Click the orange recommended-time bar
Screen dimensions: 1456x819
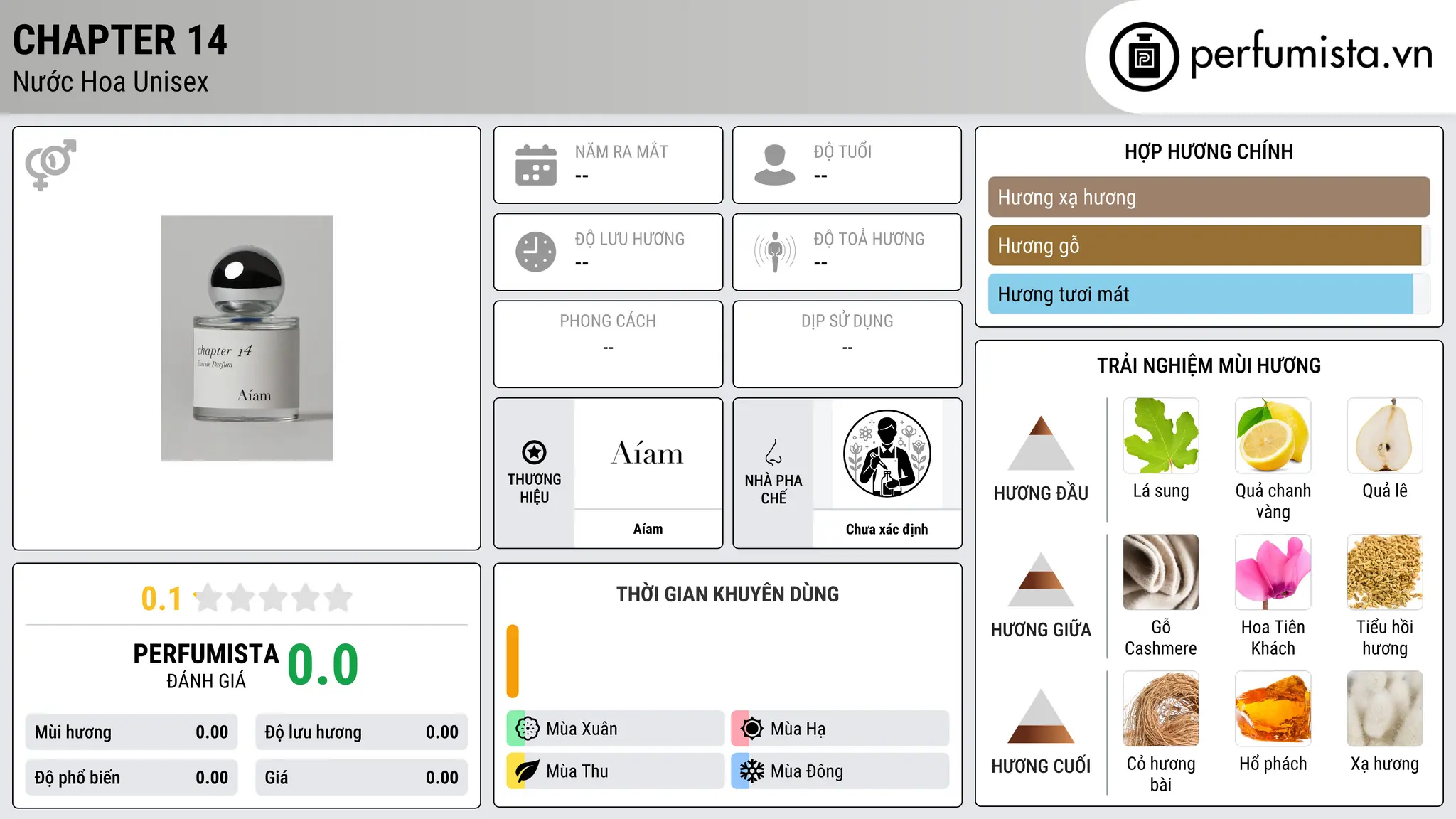pos(513,661)
